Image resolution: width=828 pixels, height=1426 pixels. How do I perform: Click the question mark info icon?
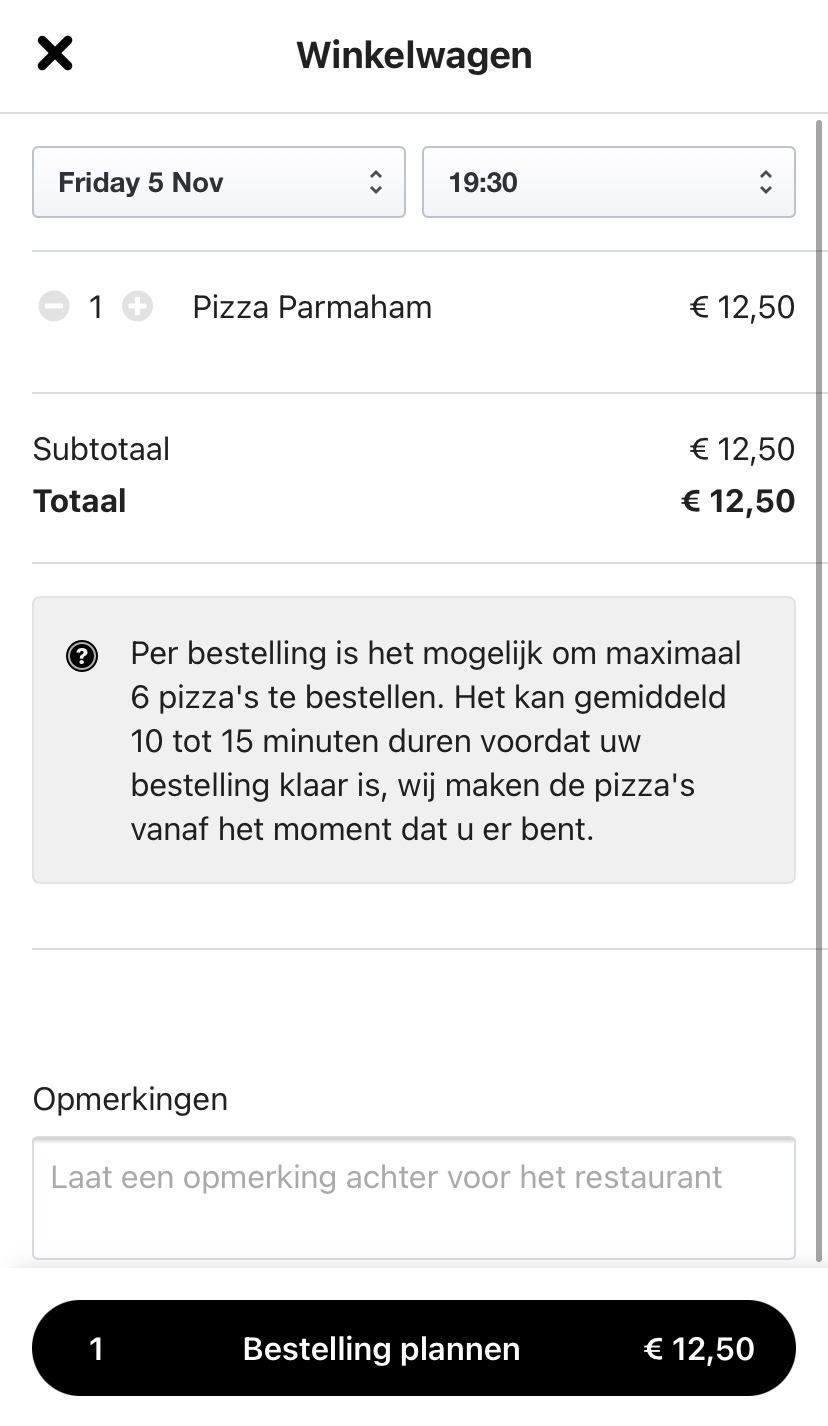point(82,656)
